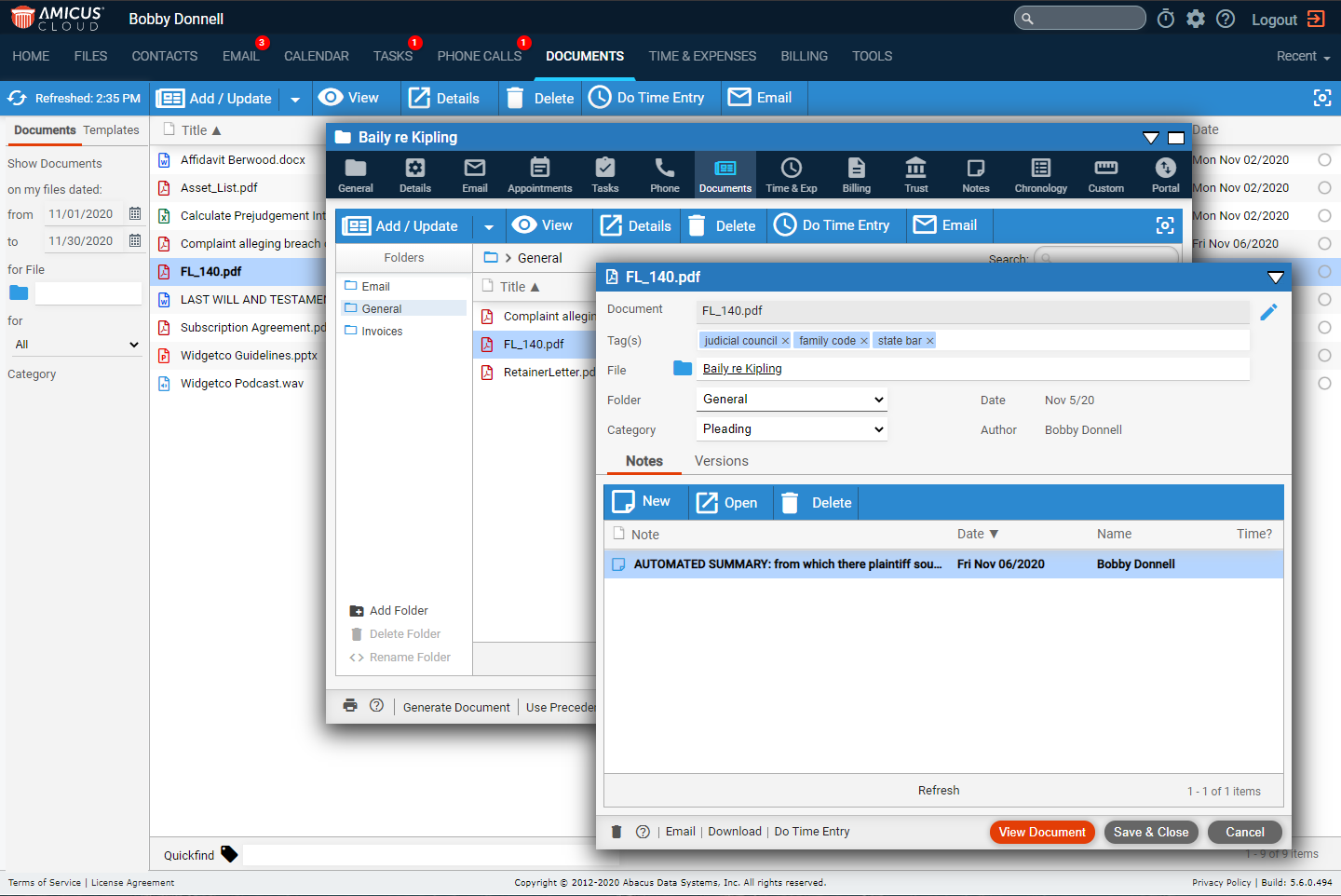Go to the CALENDAR menu
This screenshot has height=896, width=1341.
pos(317,56)
